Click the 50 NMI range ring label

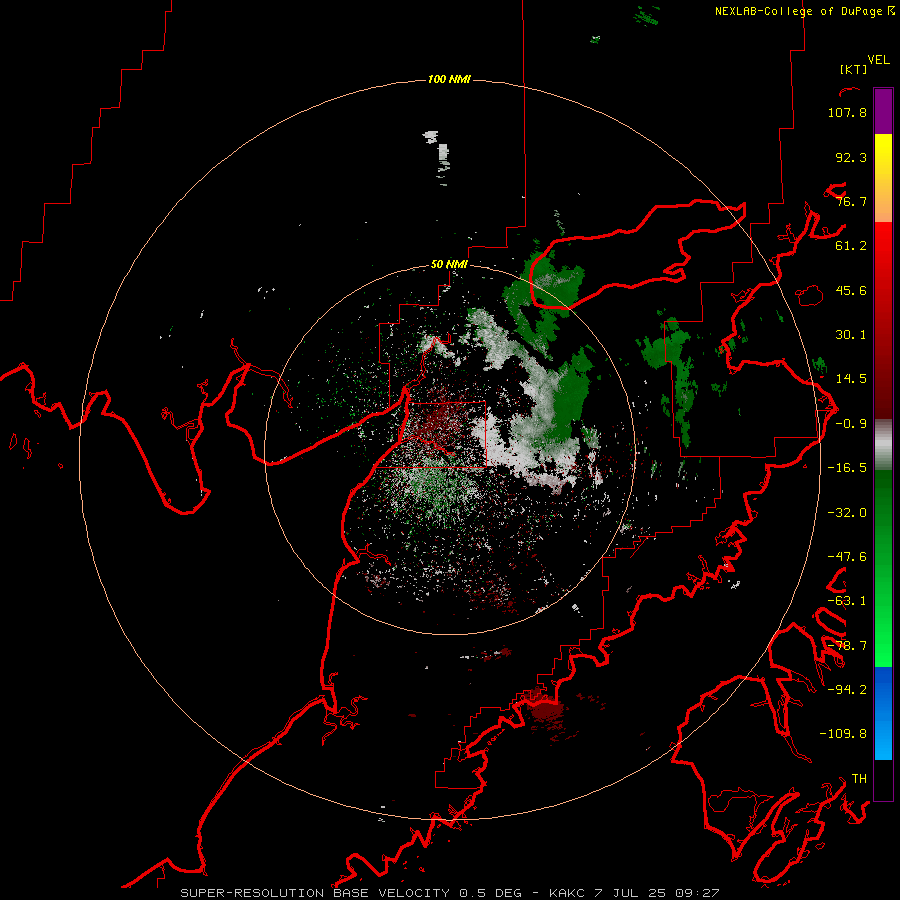pos(449,264)
